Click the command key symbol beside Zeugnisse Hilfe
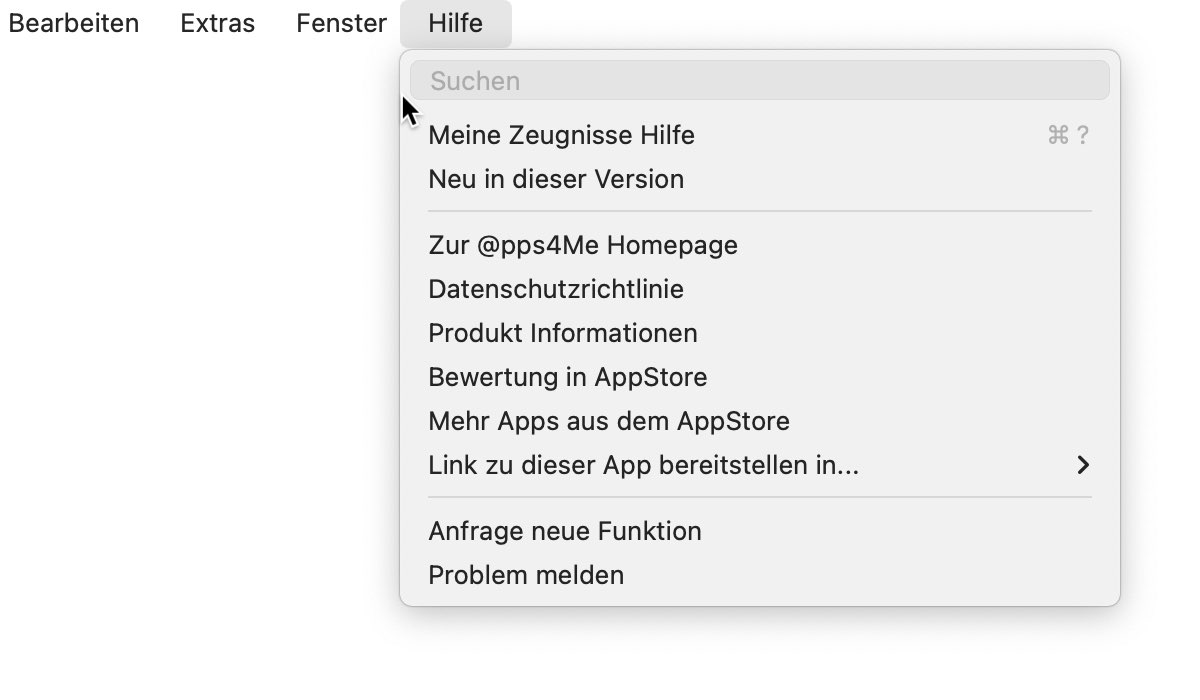This screenshot has width=1200, height=700. [1058, 135]
